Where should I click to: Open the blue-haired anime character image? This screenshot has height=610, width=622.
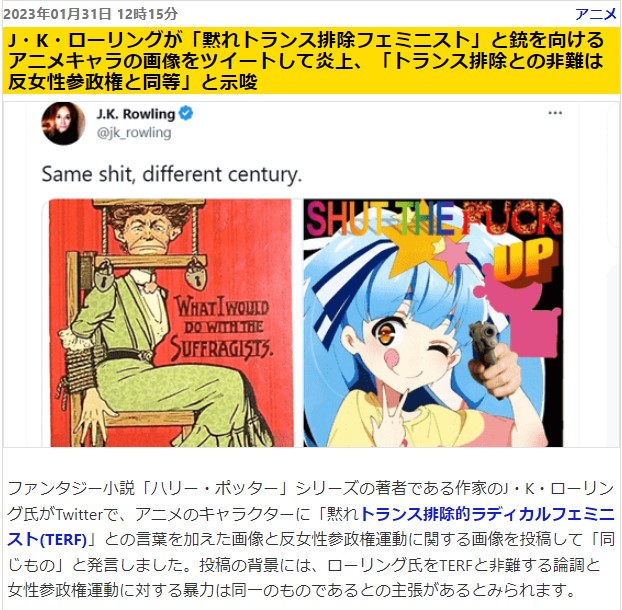(x=433, y=323)
